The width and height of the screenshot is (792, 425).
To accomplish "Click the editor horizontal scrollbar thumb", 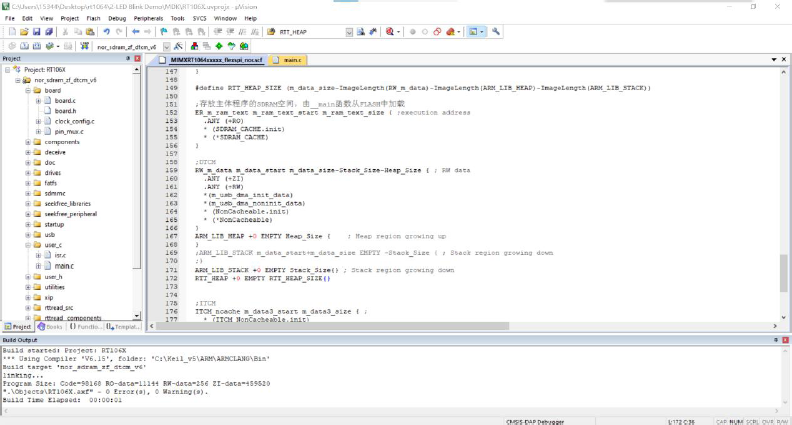I will (332, 326).
